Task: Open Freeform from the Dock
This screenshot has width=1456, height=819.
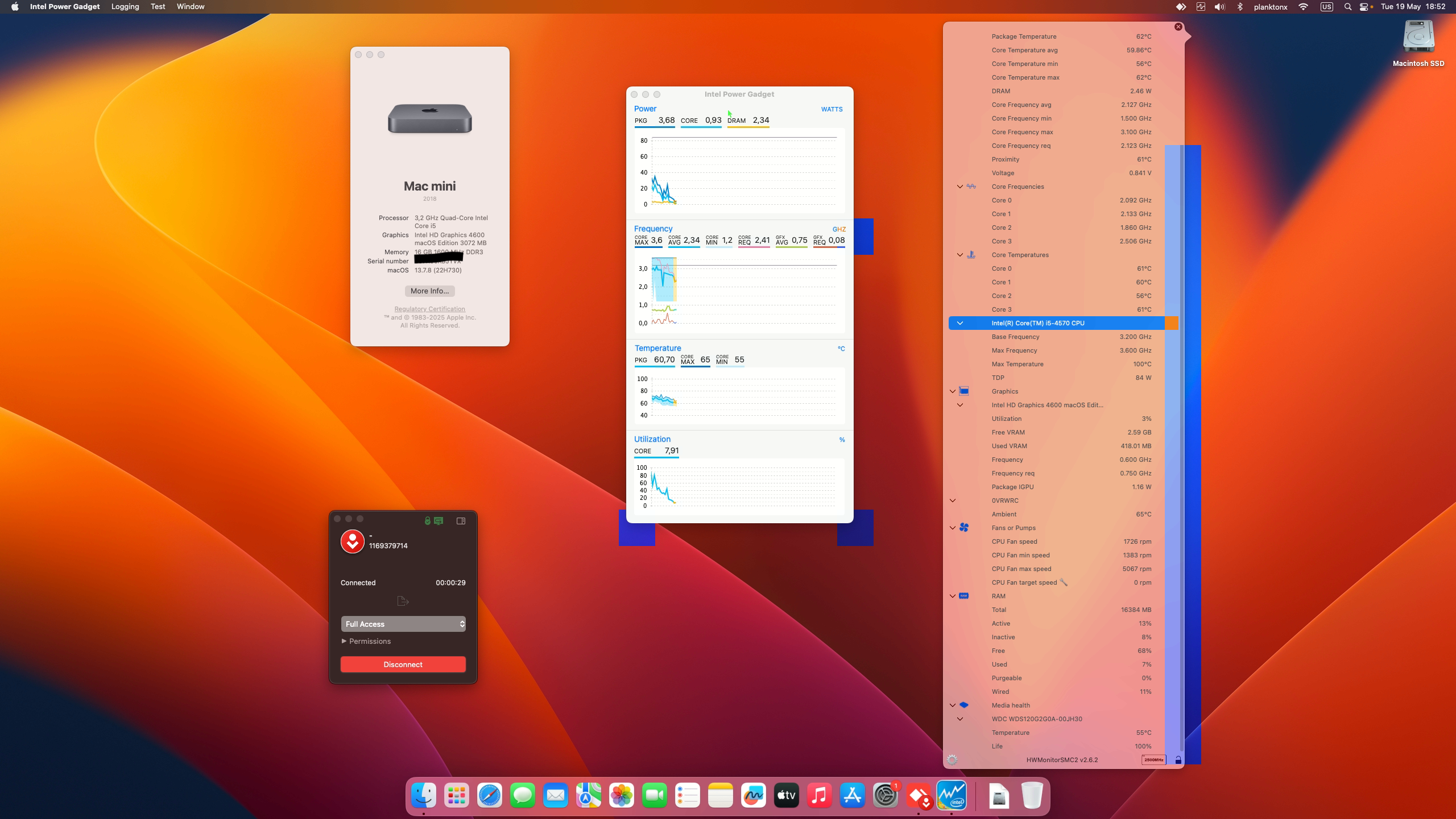Action: click(754, 796)
